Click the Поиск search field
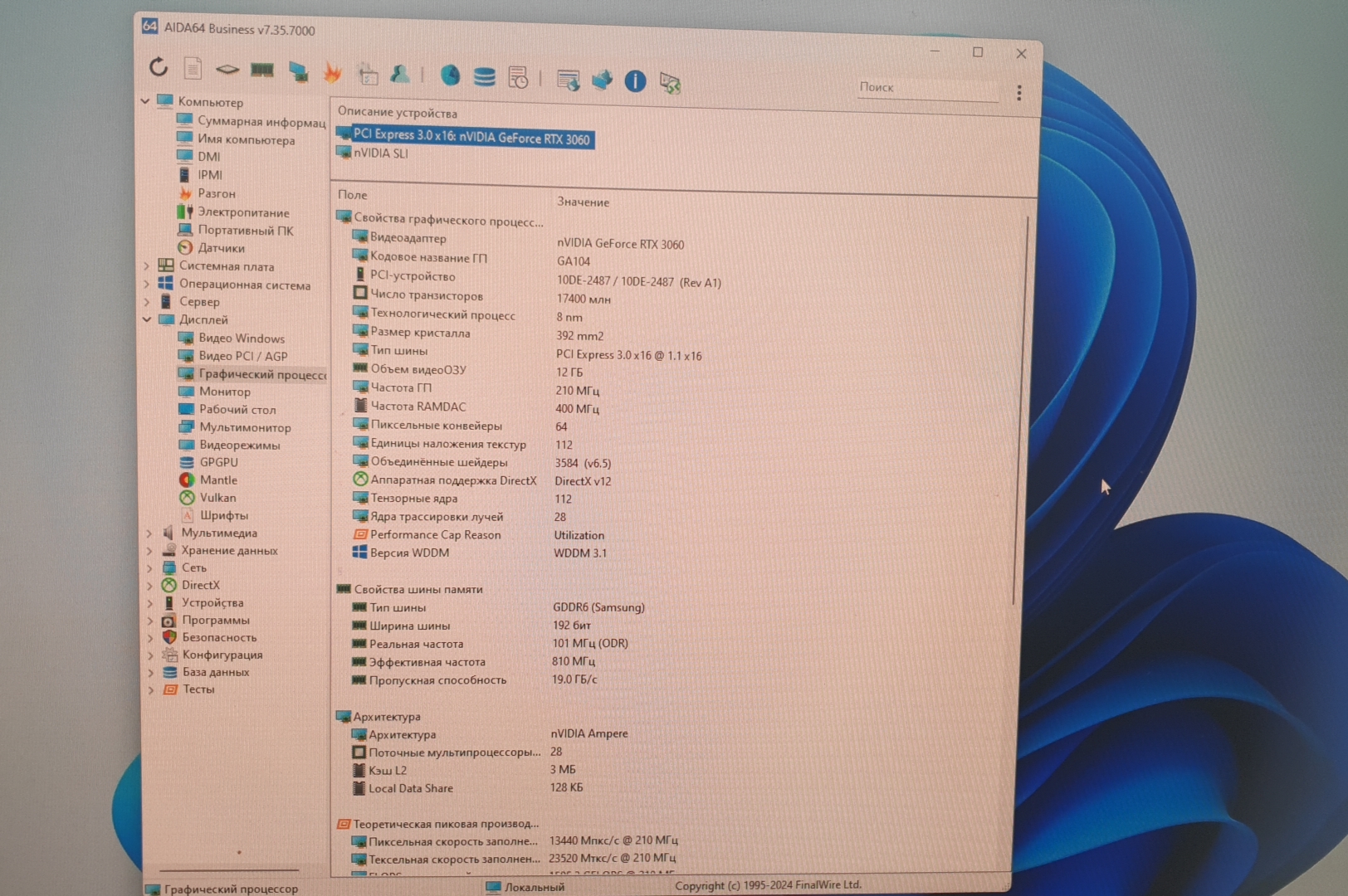The width and height of the screenshot is (1348, 896). click(x=927, y=88)
